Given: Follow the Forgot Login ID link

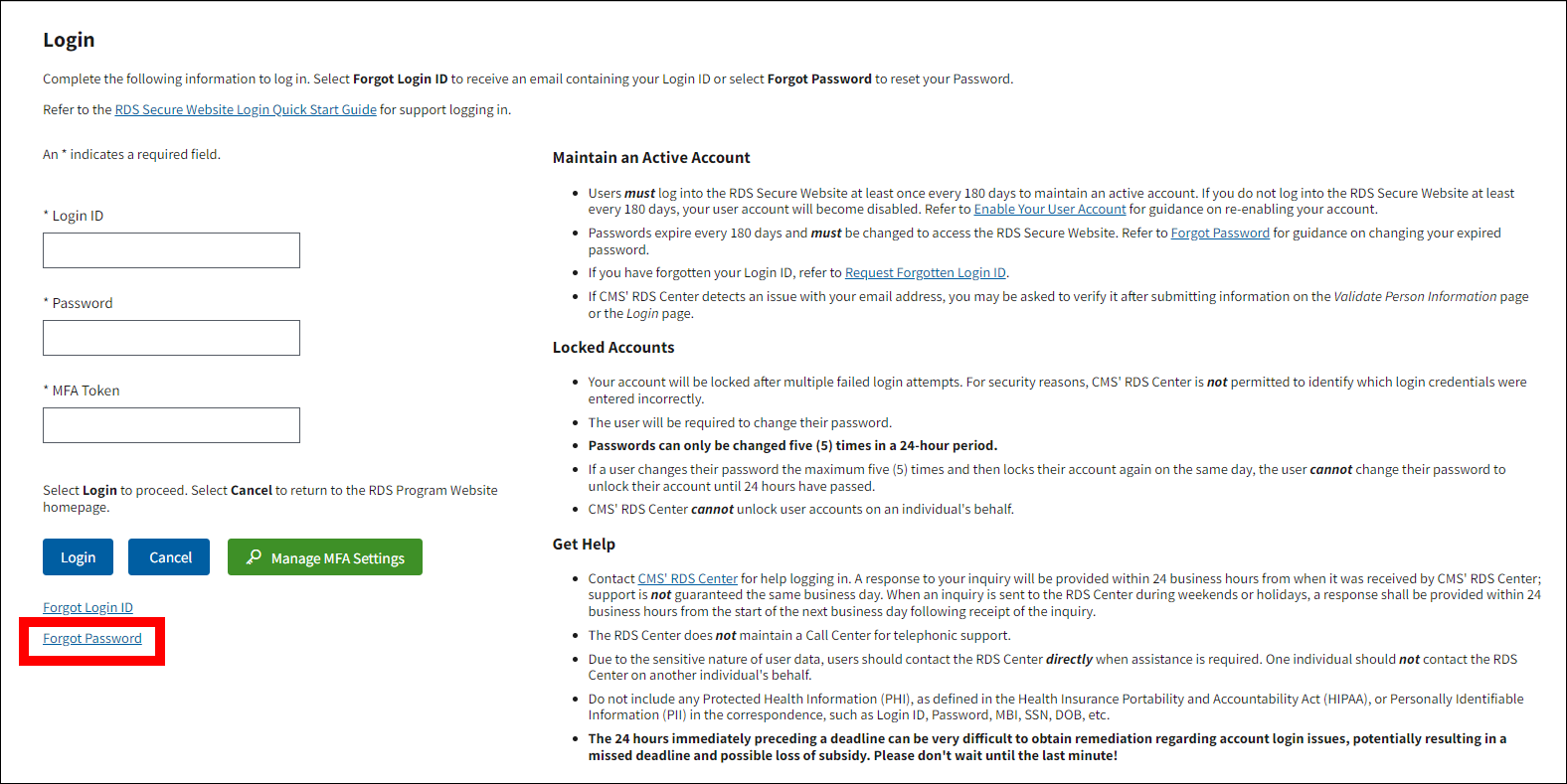Looking at the screenshot, I should pyautogui.click(x=87, y=608).
